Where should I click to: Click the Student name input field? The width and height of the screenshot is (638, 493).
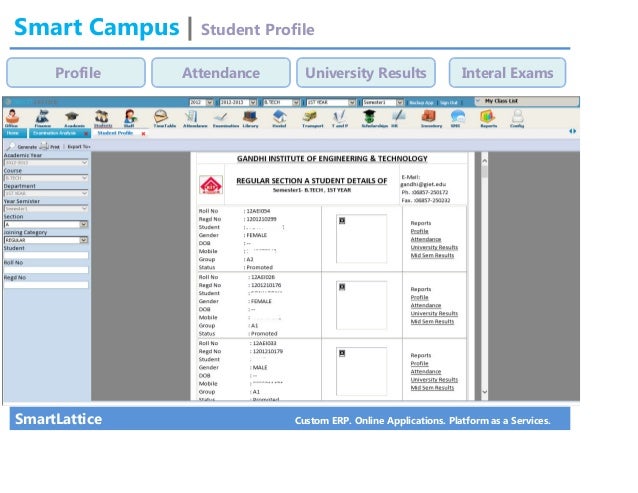pyautogui.click(x=46, y=255)
